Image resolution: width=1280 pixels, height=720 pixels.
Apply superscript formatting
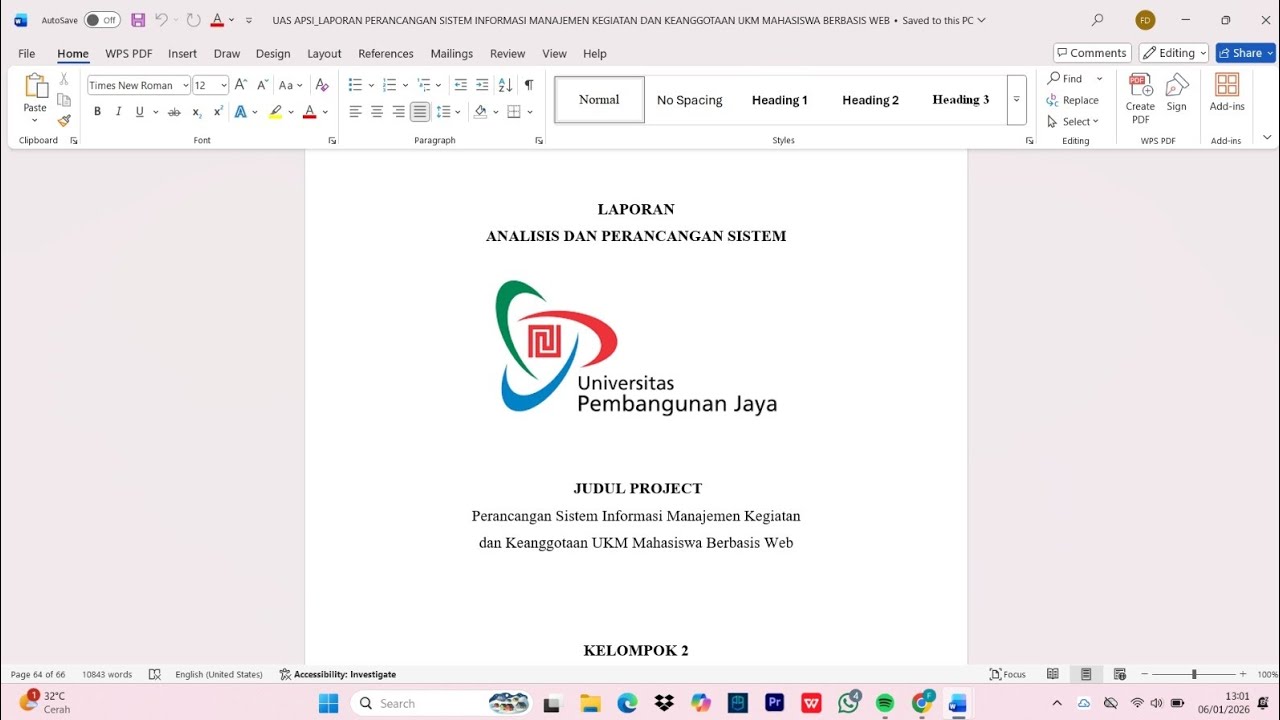tap(218, 112)
